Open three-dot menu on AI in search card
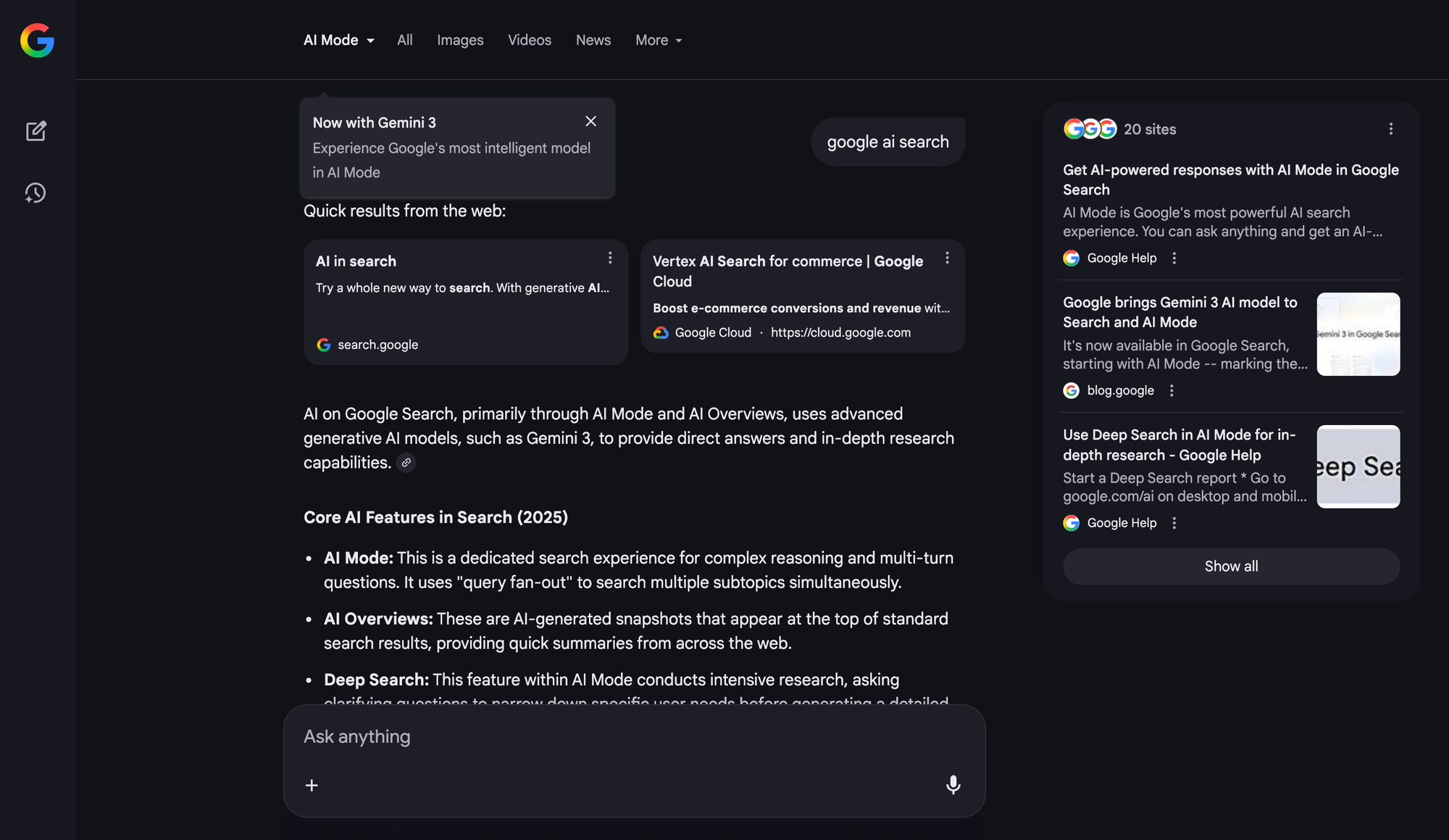 pyautogui.click(x=610, y=258)
